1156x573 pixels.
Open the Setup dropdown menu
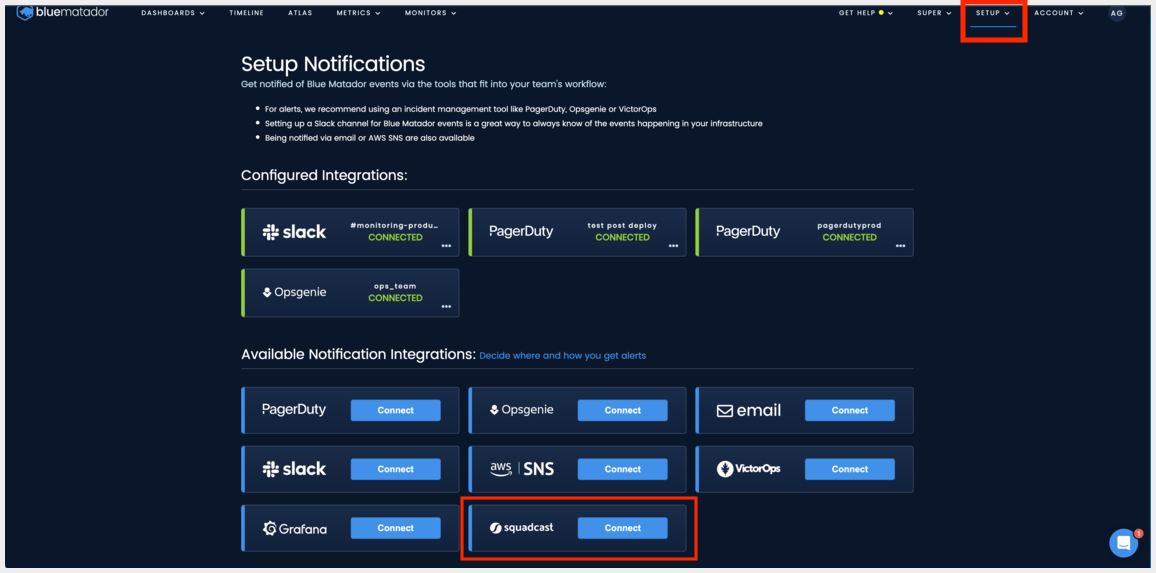tap(992, 13)
